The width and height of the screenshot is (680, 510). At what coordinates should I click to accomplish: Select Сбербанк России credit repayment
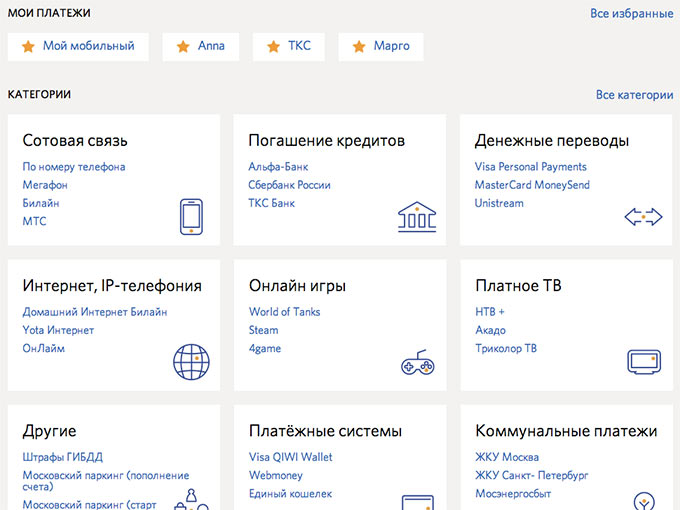[289, 185]
